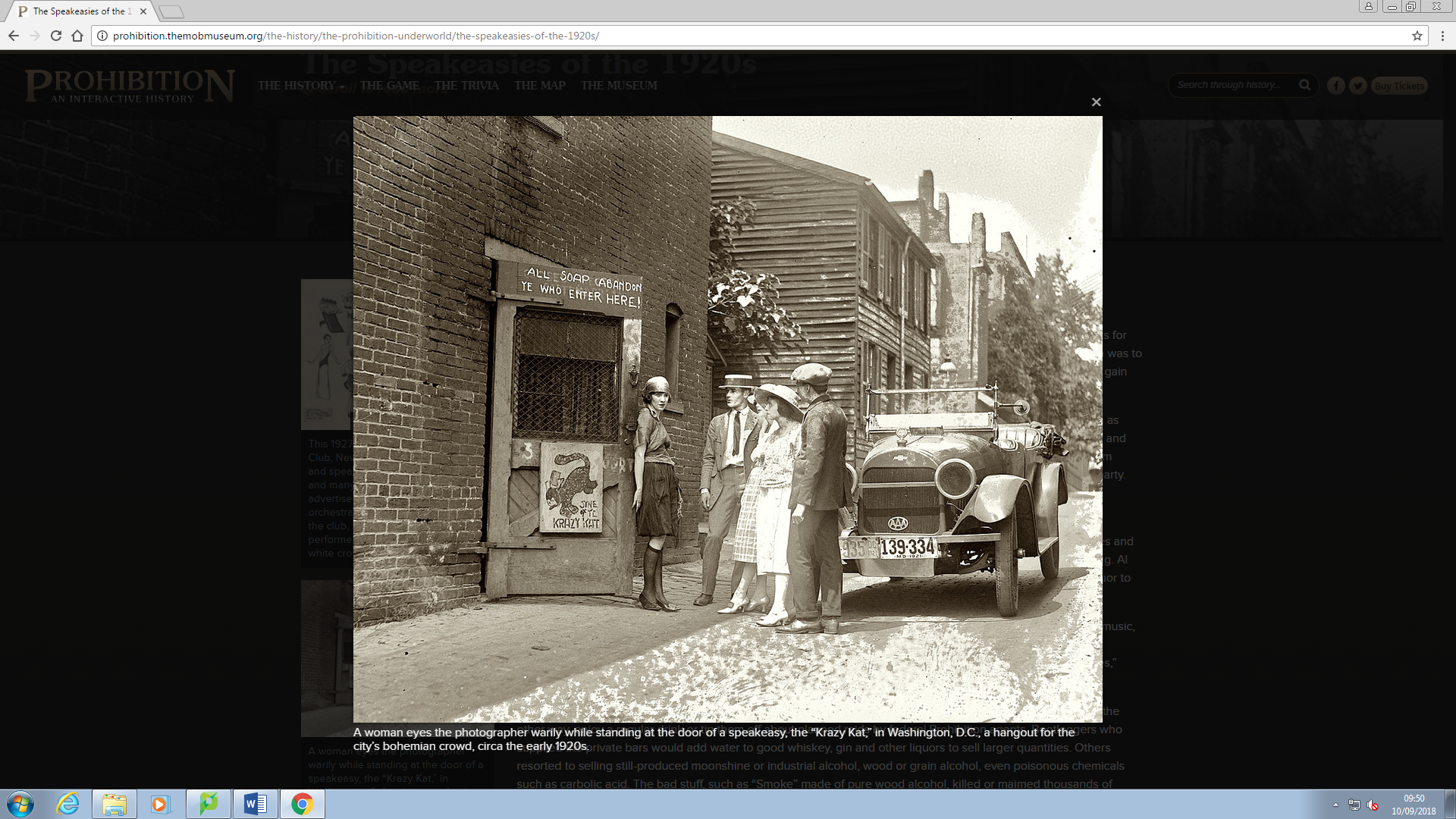The height and width of the screenshot is (819, 1456).
Task: Click the address bar URL
Action: click(356, 36)
